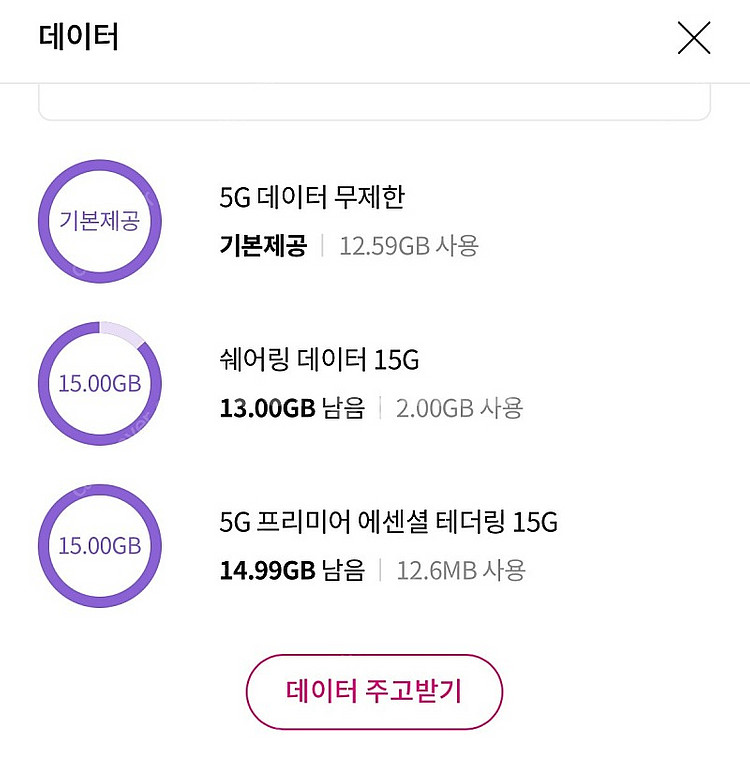Tap the 14.99GB 남음 remaining text

(292, 571)
